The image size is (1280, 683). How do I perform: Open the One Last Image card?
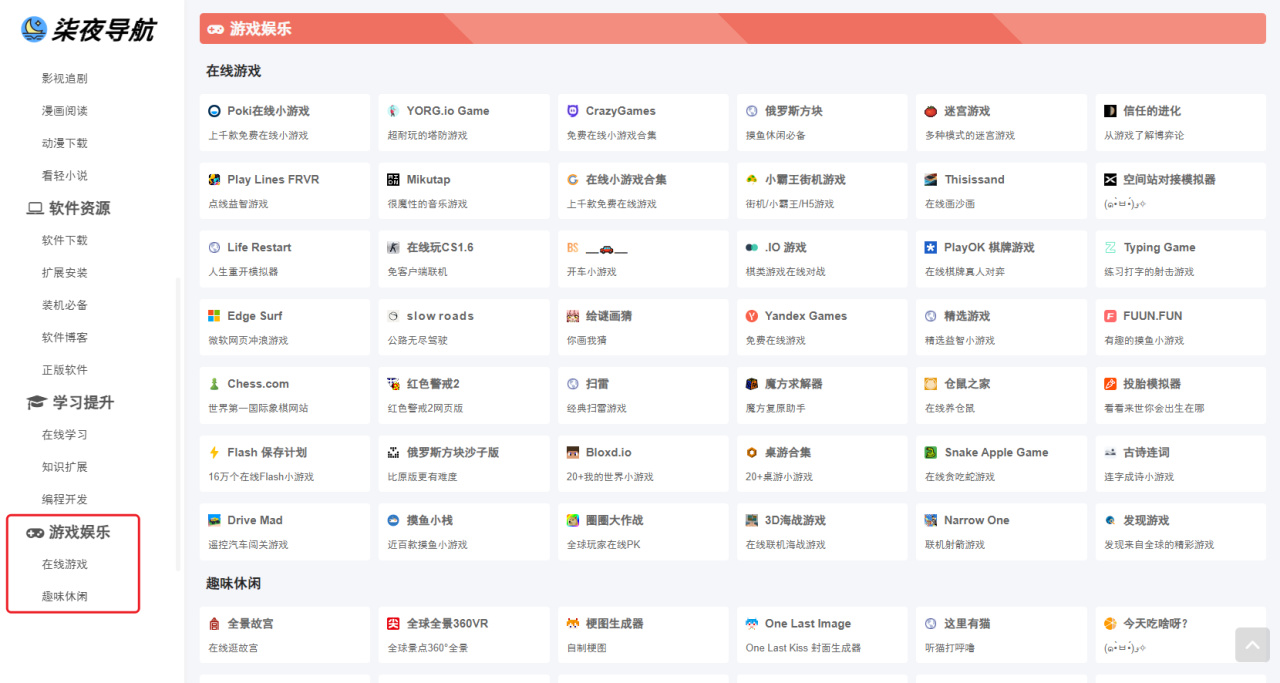pos(822,634)
